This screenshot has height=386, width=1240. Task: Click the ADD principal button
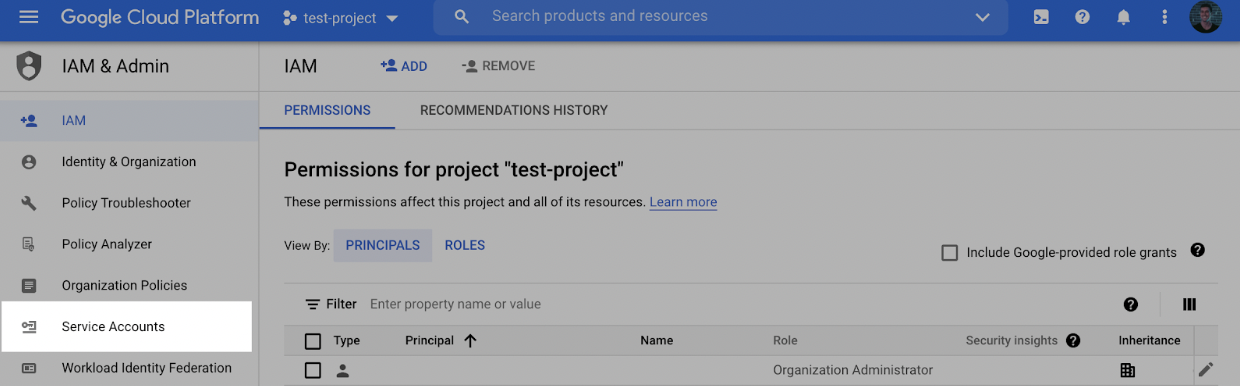point(404,66)
